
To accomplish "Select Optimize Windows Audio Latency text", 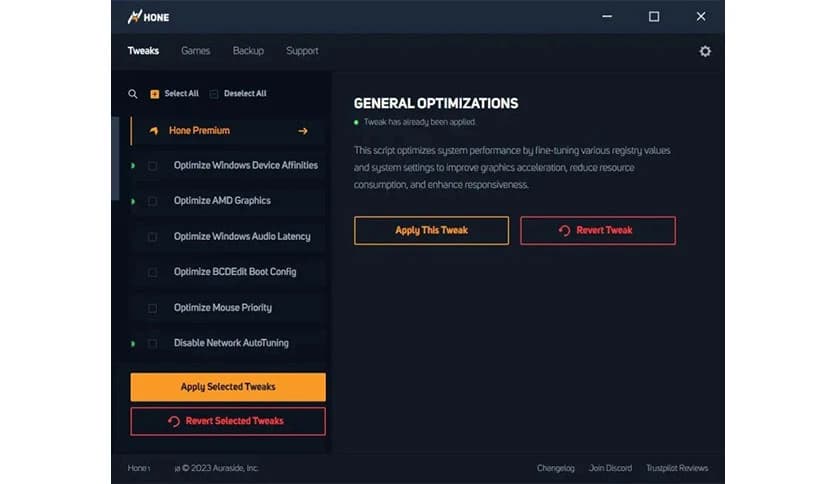I will point(242,236).
